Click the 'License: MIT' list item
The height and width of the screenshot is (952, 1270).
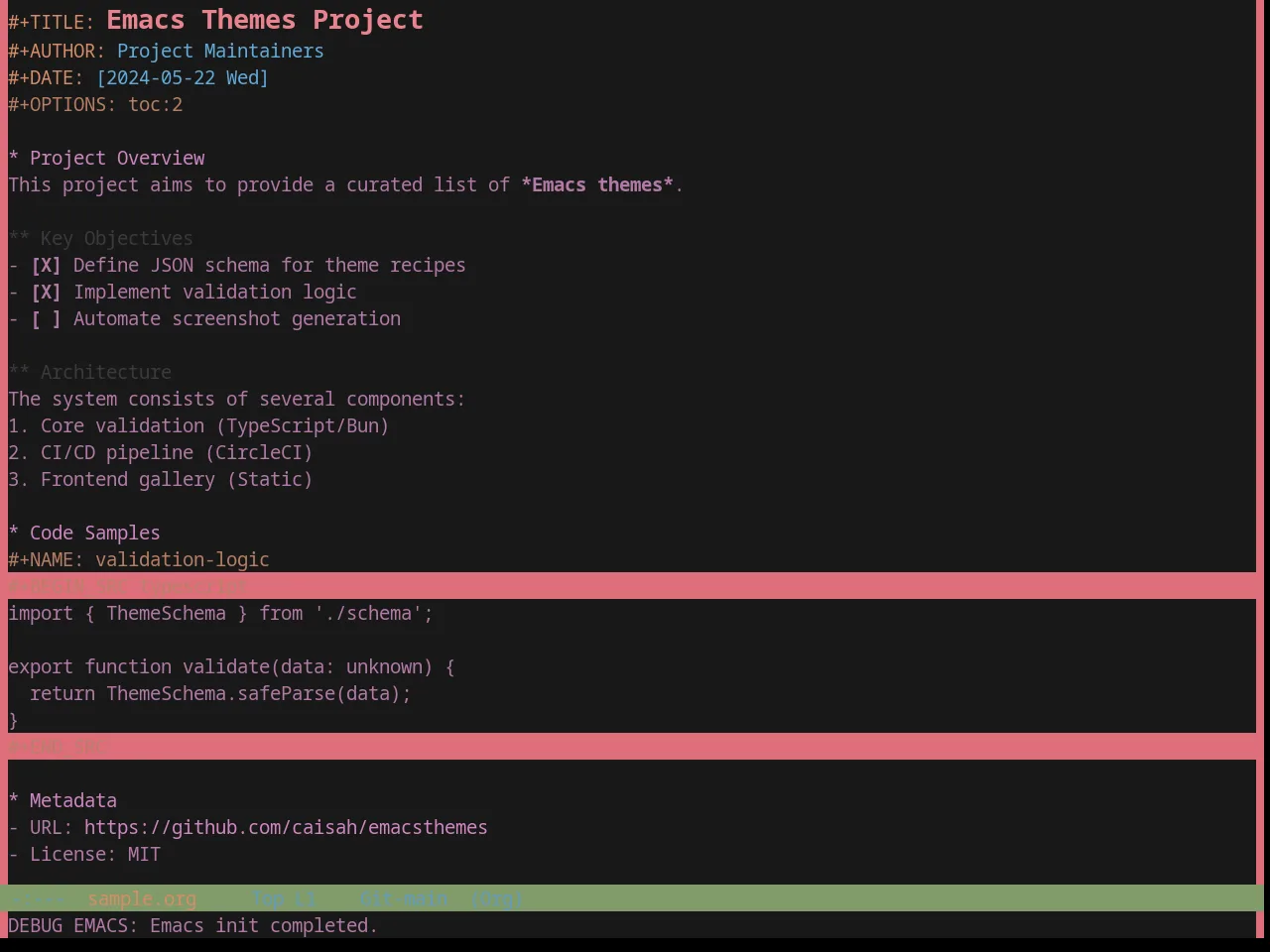pyautogui.click(x=84, y=854)
